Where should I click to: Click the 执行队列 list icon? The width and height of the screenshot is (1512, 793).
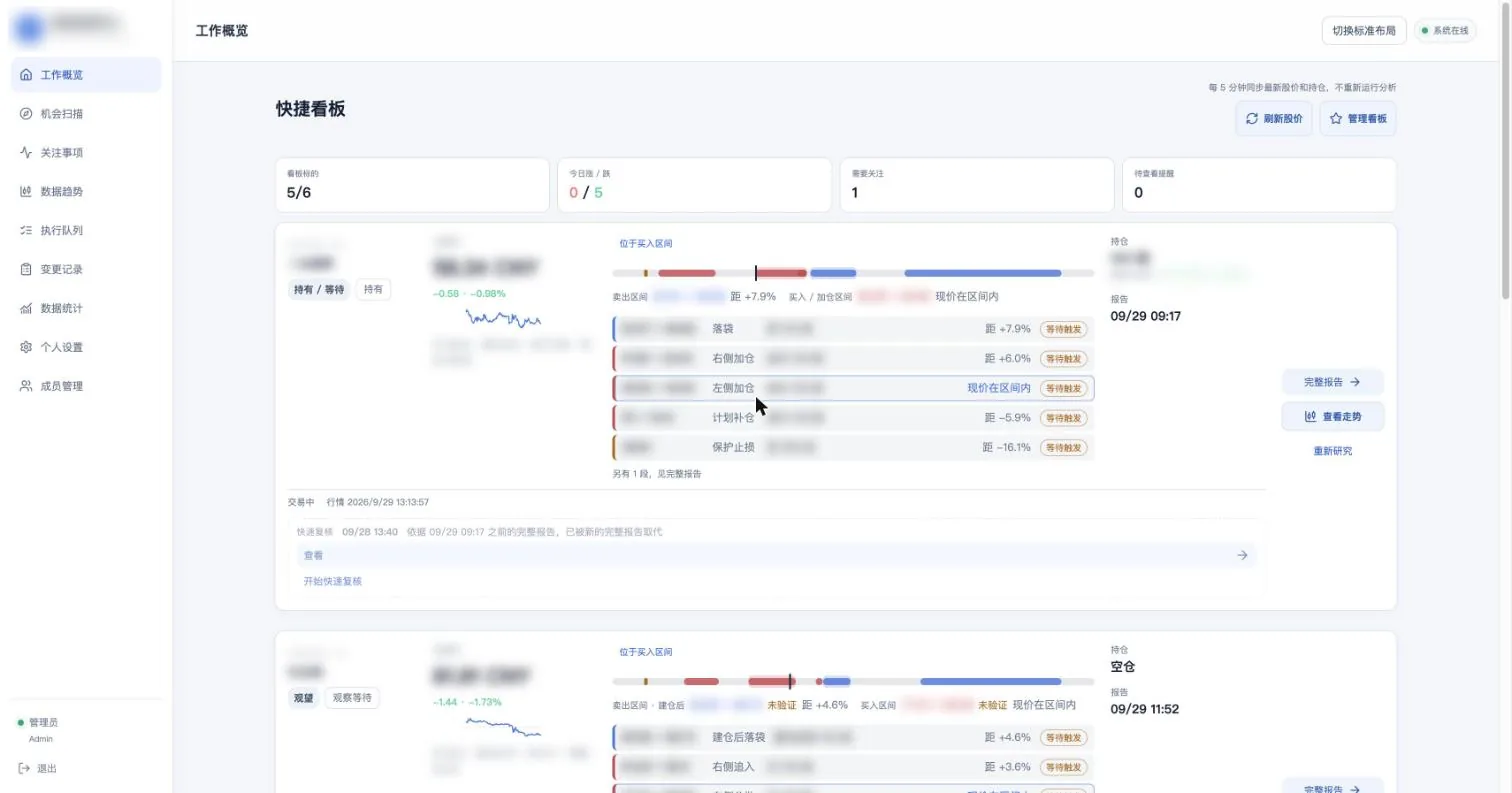point(26,231)
